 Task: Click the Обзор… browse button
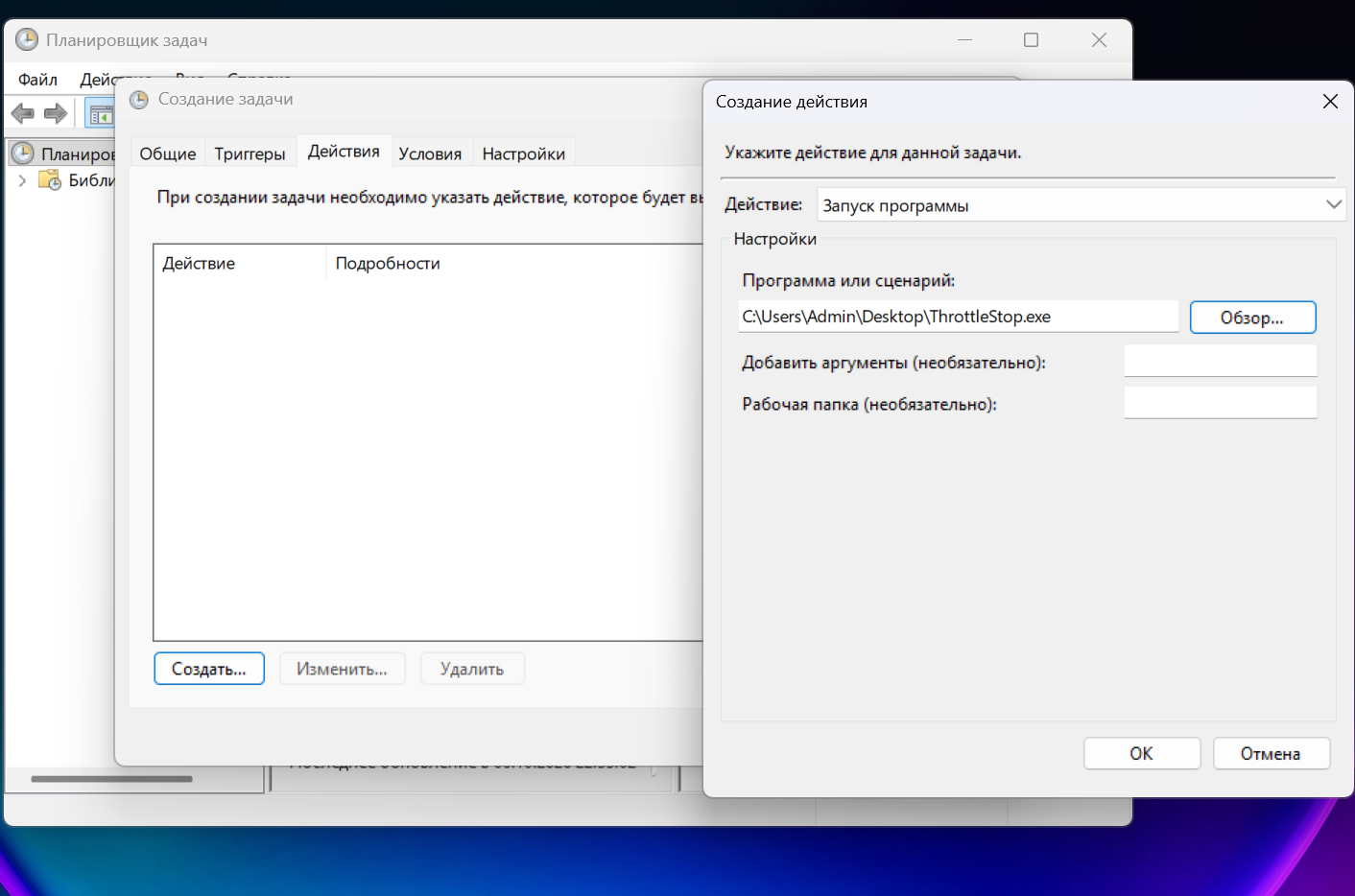pyautogui.click(x=1252, y=318)
